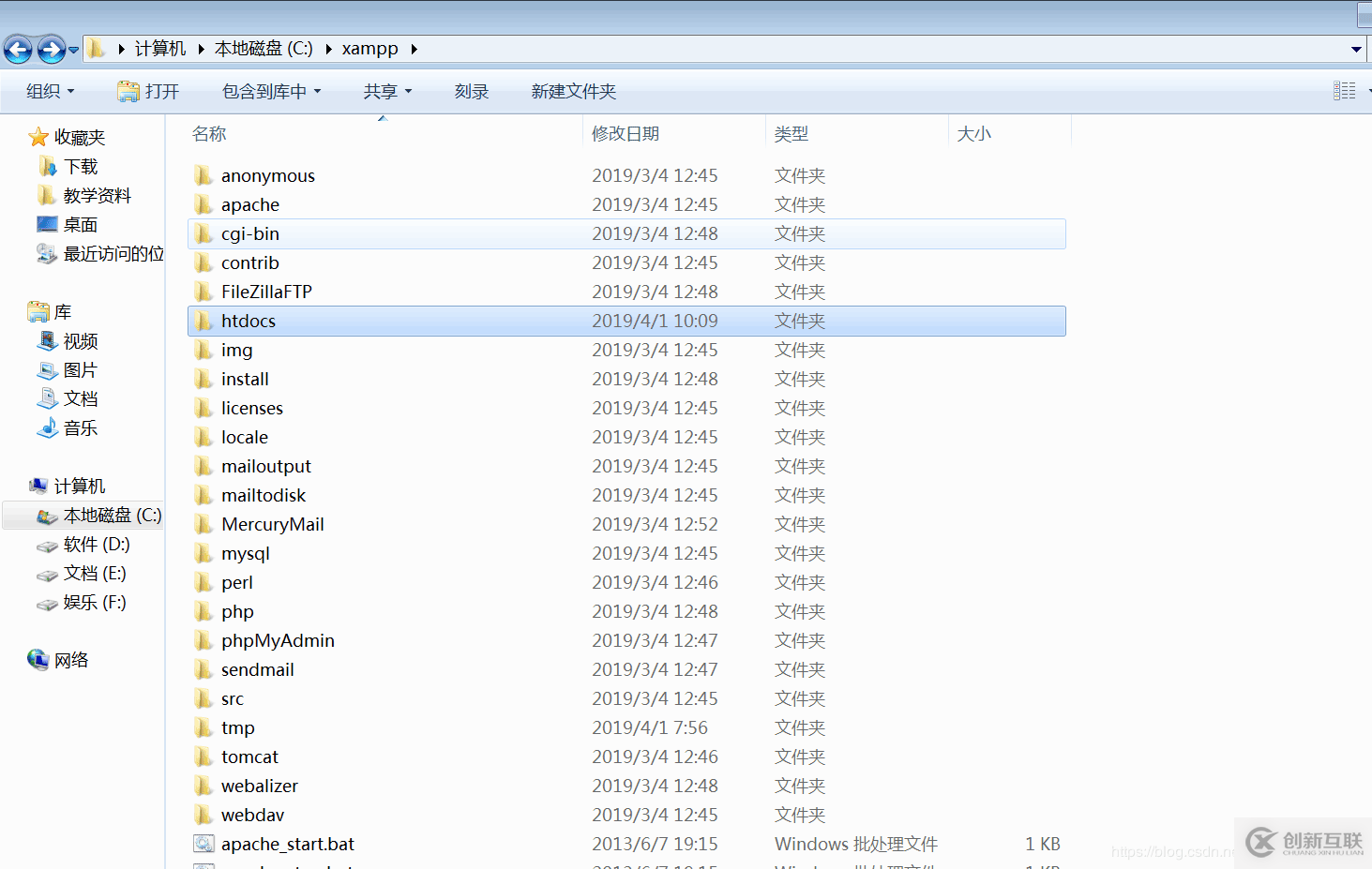Select the apache_start.bat file icon
The height and width of the screenshot is (869, 1372).
click(x=204, y=844)
